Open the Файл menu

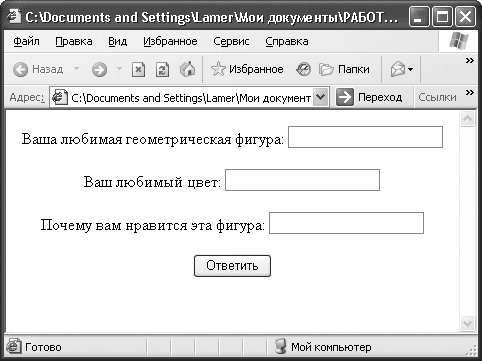point(26,41)
